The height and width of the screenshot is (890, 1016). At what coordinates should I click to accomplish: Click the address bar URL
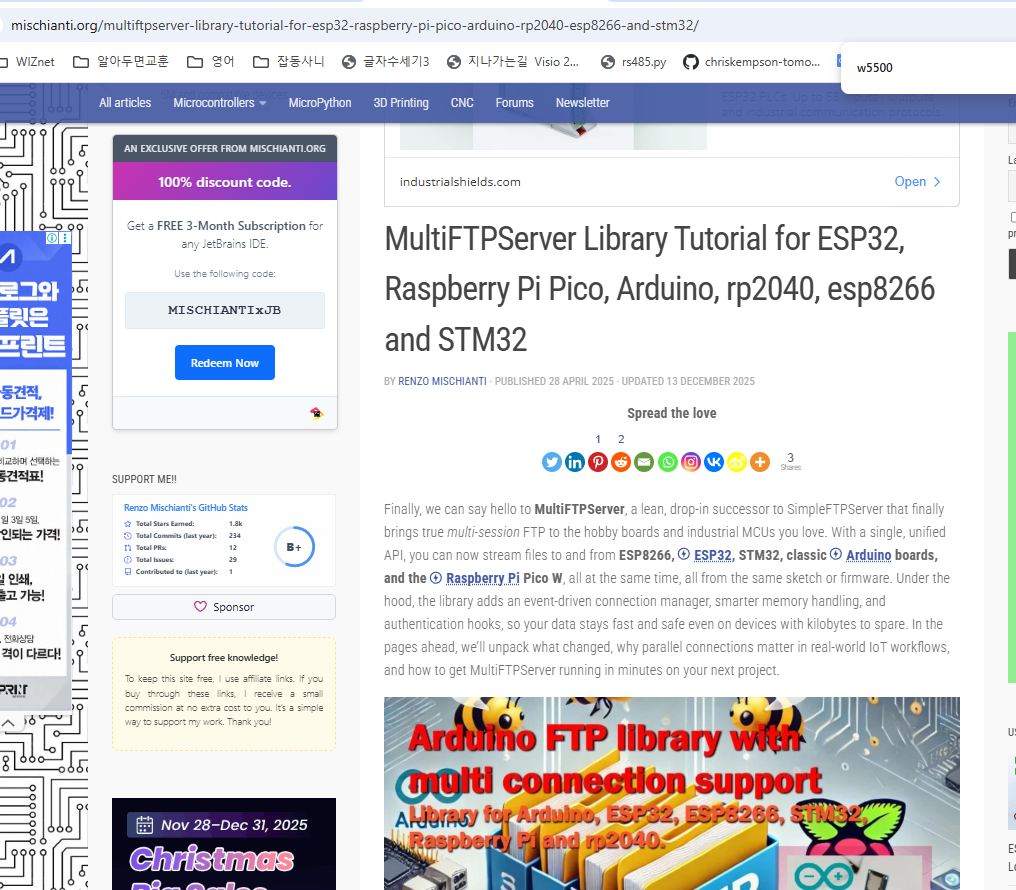click(x=354, y=25)
